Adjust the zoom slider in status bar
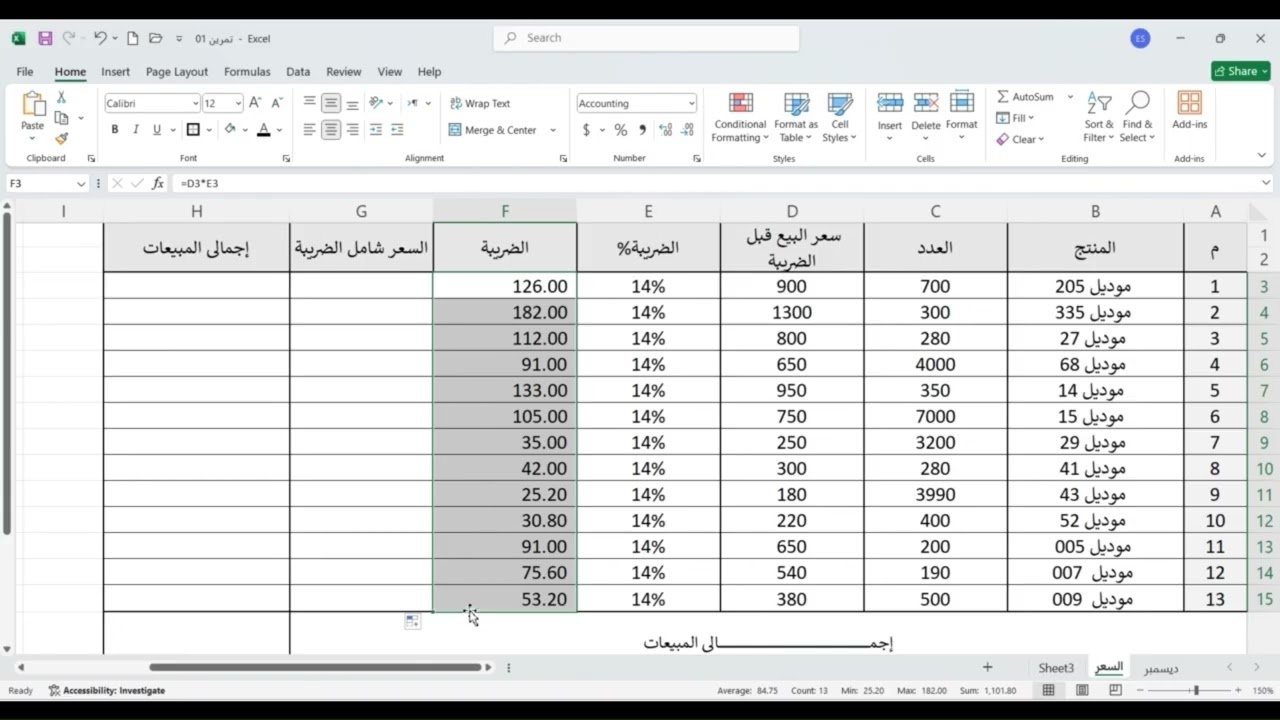 click(1195, 690)
